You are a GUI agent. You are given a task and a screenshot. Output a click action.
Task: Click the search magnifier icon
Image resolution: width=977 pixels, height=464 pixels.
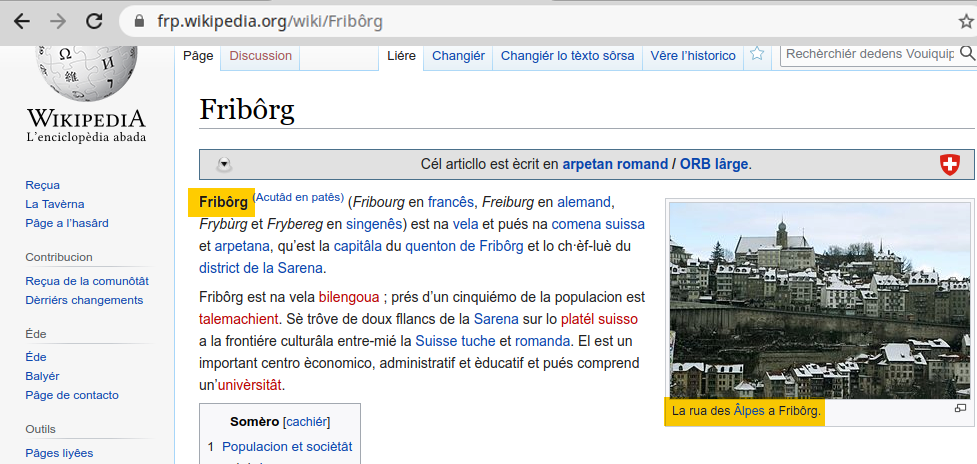966,54
